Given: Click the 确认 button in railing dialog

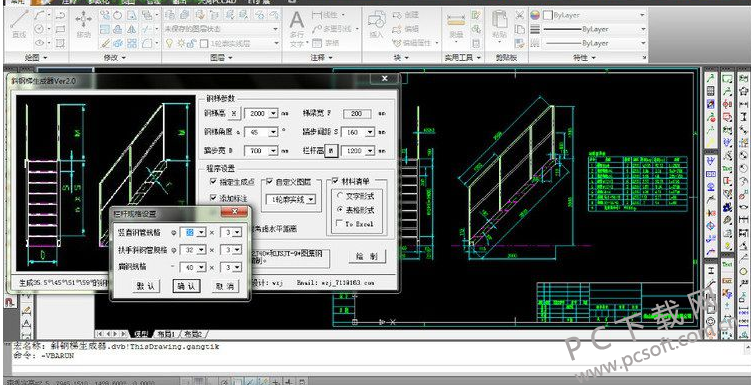Looking at the screenshot, I should 186,286.
